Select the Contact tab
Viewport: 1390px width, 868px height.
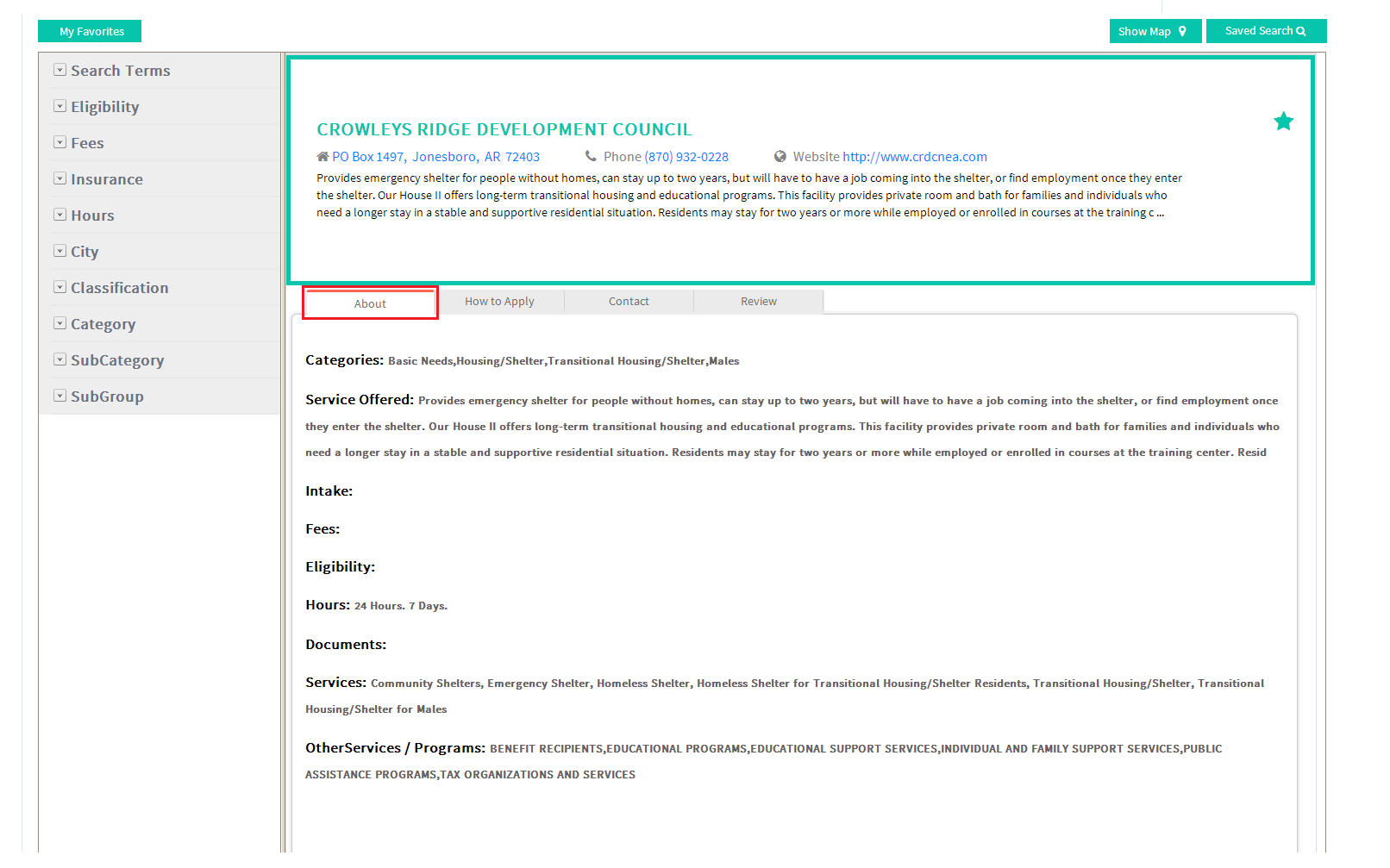(629, 302)
